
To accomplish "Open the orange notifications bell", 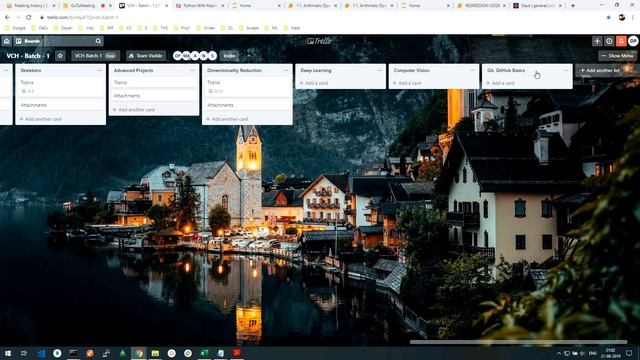I will coord(621,41).
